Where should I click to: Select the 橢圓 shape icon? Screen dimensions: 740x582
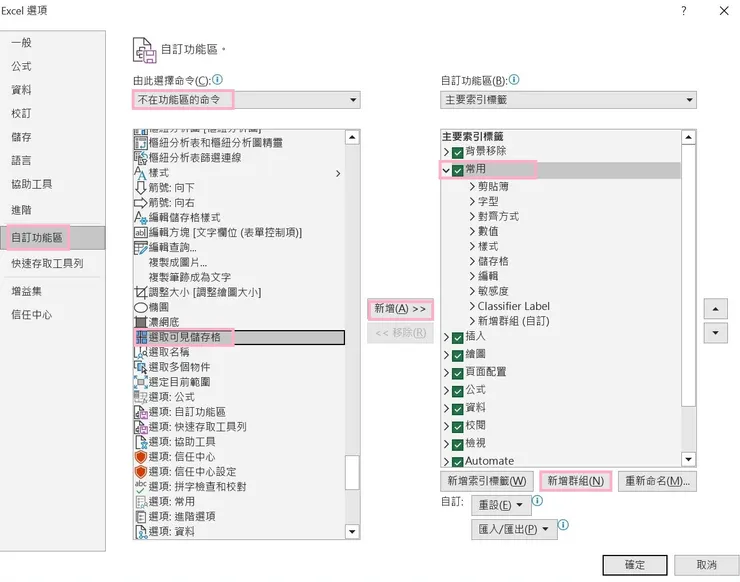click(x=141, y=307)
